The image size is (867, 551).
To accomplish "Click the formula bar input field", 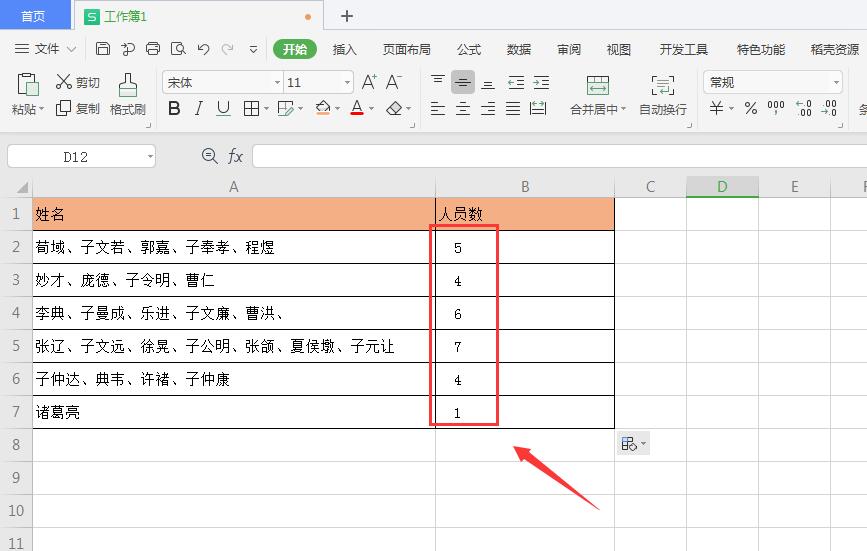I will coord(559,156).
